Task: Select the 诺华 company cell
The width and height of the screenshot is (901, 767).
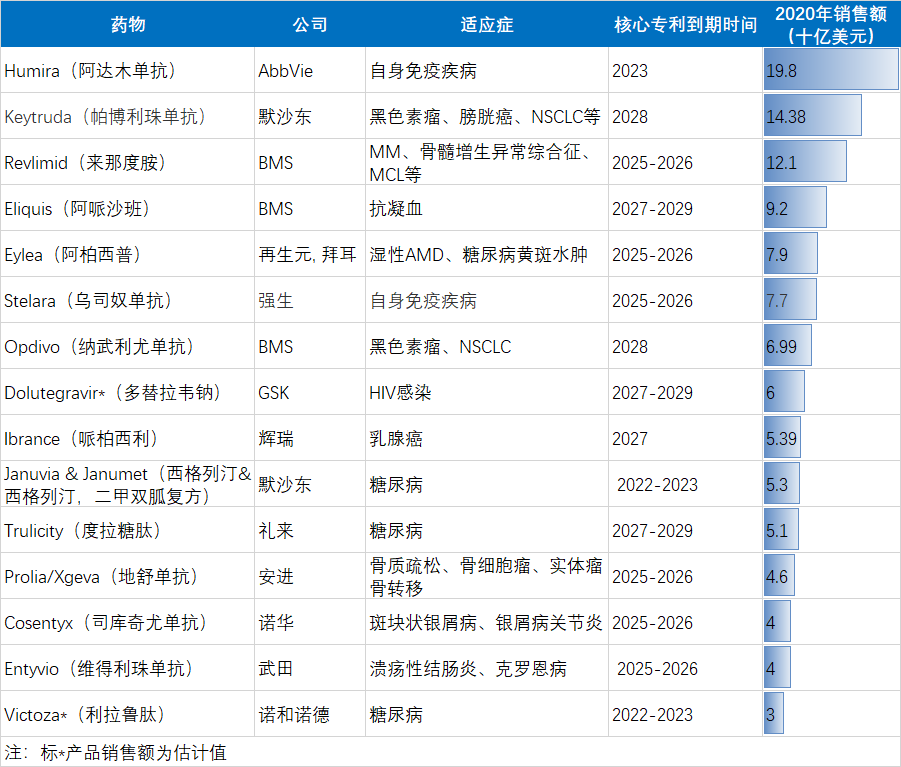Action: pyautogui.click(x=310, y=622)
